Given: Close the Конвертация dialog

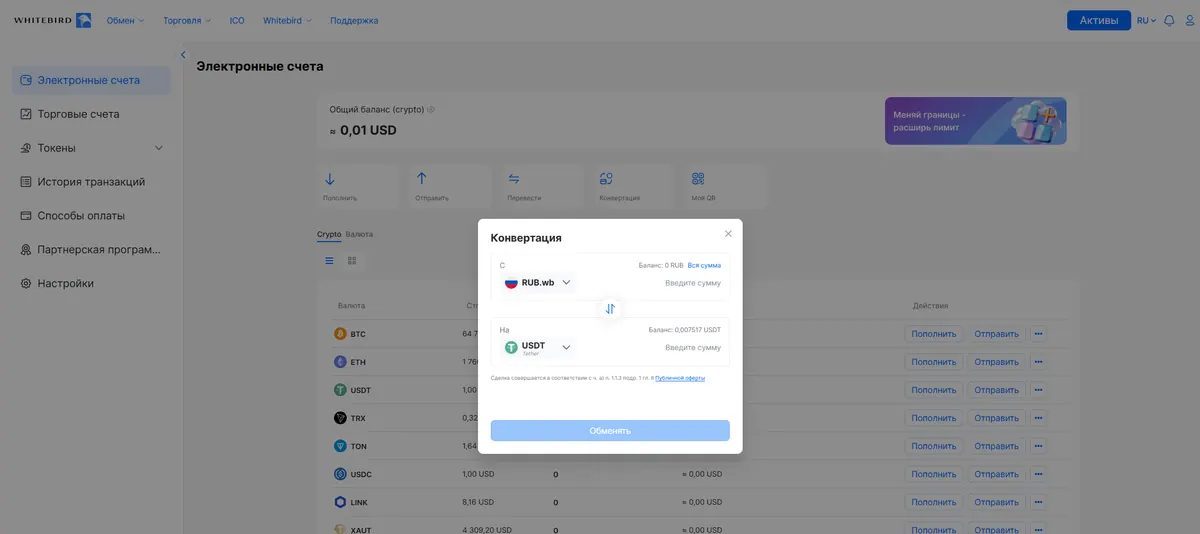Looking at the screenshot, I should pos(728,233).
